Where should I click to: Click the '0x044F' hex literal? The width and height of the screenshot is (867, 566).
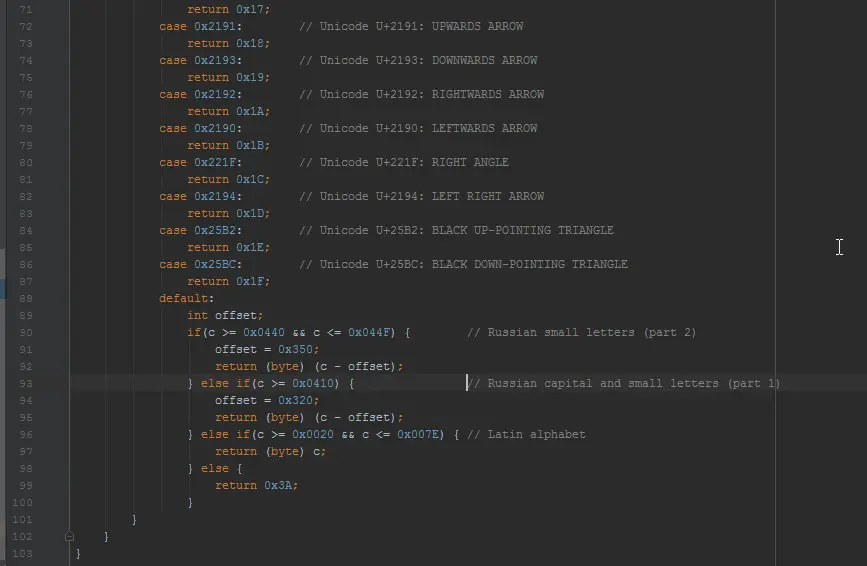[x=368, y=333]
